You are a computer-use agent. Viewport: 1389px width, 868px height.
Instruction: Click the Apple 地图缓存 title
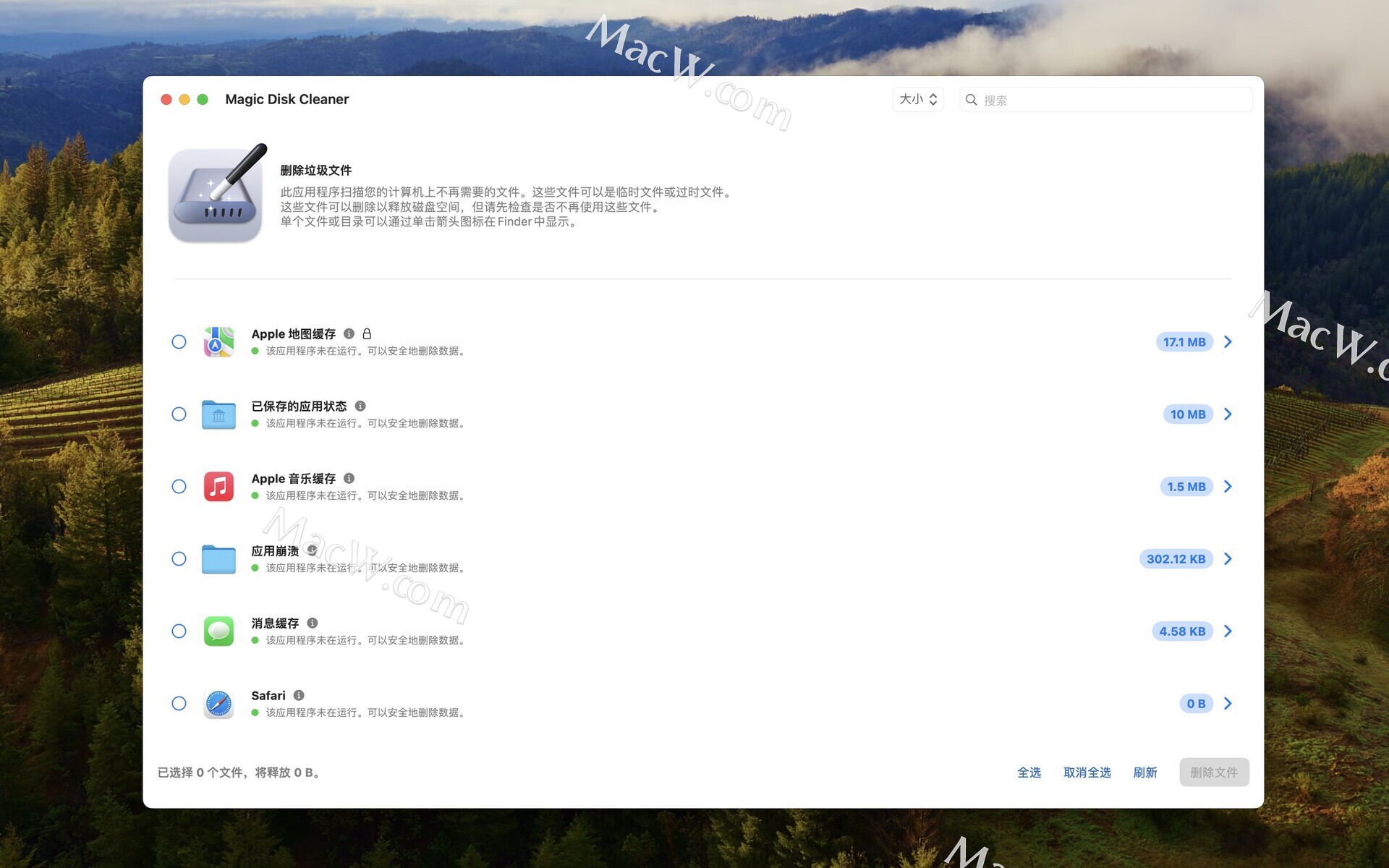point(293,333)
